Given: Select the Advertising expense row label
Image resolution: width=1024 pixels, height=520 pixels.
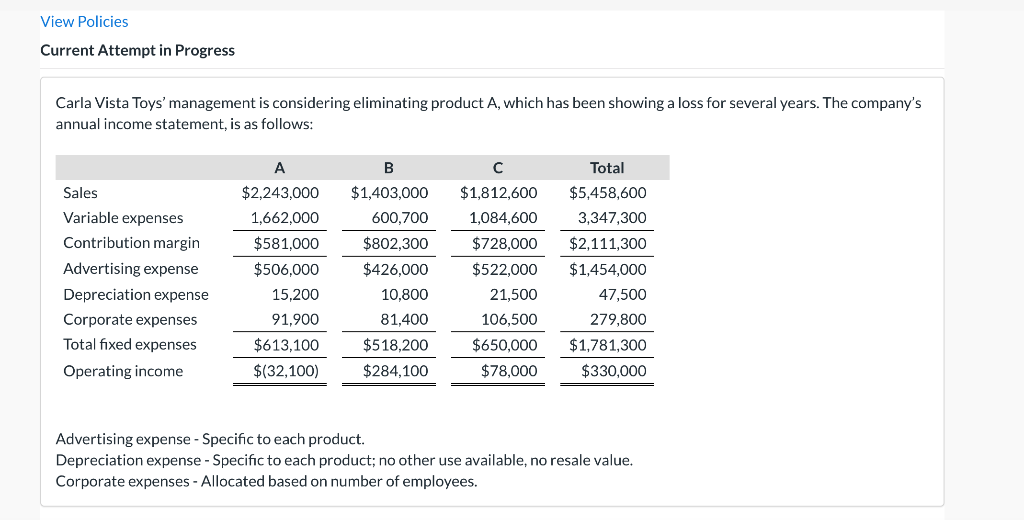Looking at the screenshot, I should tap(130, 269).
